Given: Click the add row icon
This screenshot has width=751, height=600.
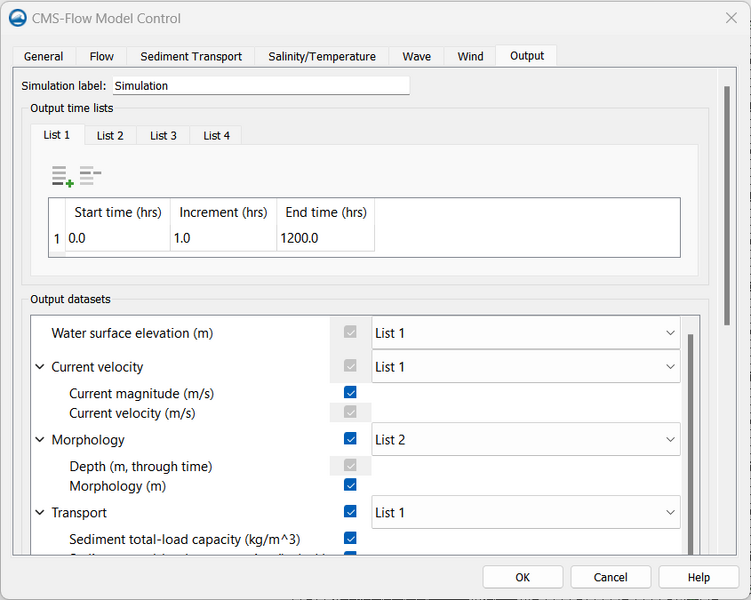Looking at the screenshot, I should 62,176.
